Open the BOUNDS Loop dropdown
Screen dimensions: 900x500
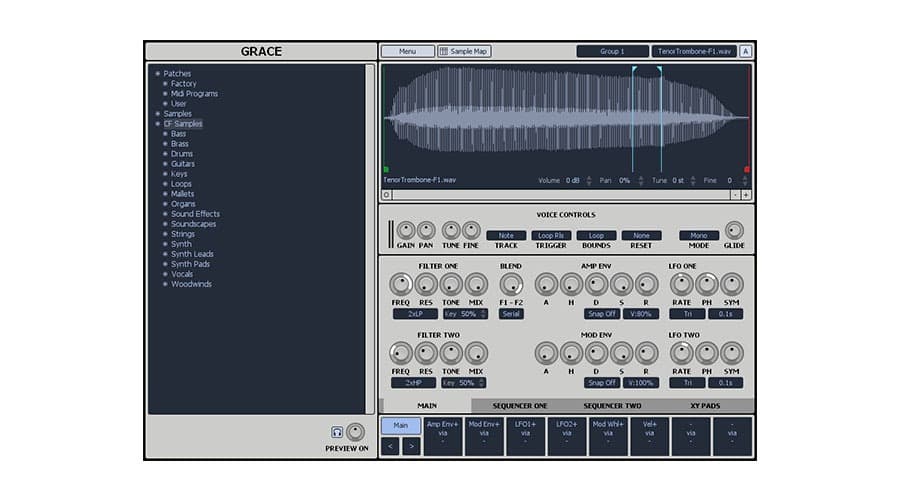click(x=596, y=235)
